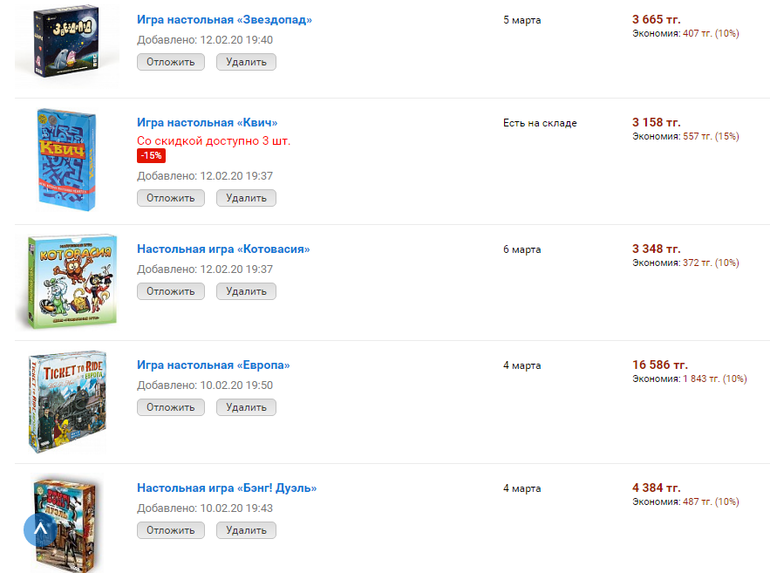Image resolution: width=770 pixels, height=573 pixels.
Task: Open the «Игра настольная «Звездопад»» link
Action: click(x=224, y=20)
